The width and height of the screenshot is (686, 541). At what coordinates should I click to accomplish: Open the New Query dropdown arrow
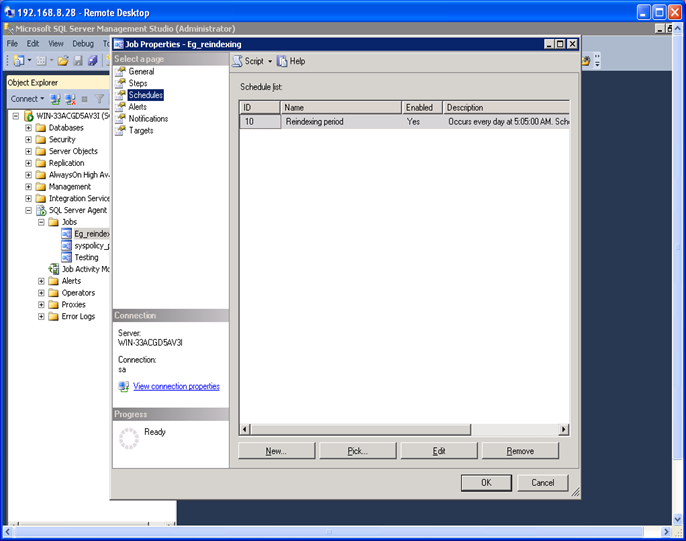tap(29, 60)
